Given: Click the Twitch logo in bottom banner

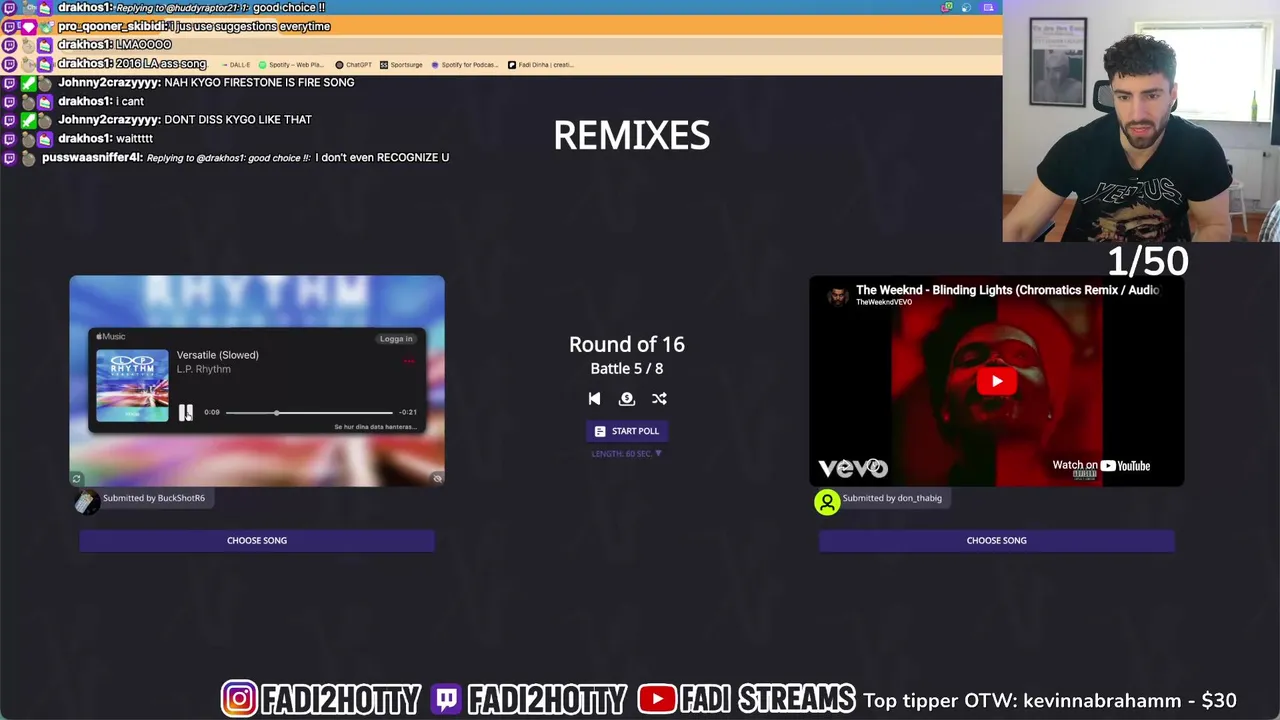Looking at the screenshot, I should (446, 699).
